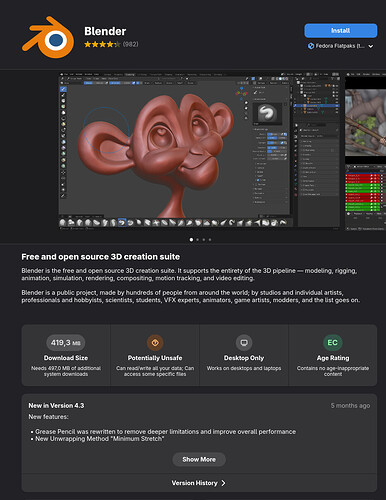Click the 'New features:' label

(x=48, y=417)
